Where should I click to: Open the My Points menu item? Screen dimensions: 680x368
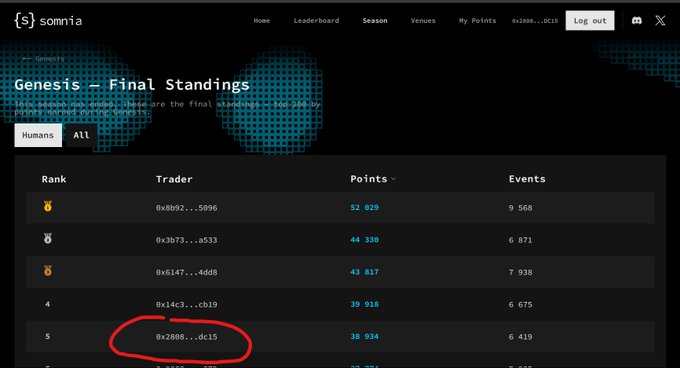click(x=477, y=20)
